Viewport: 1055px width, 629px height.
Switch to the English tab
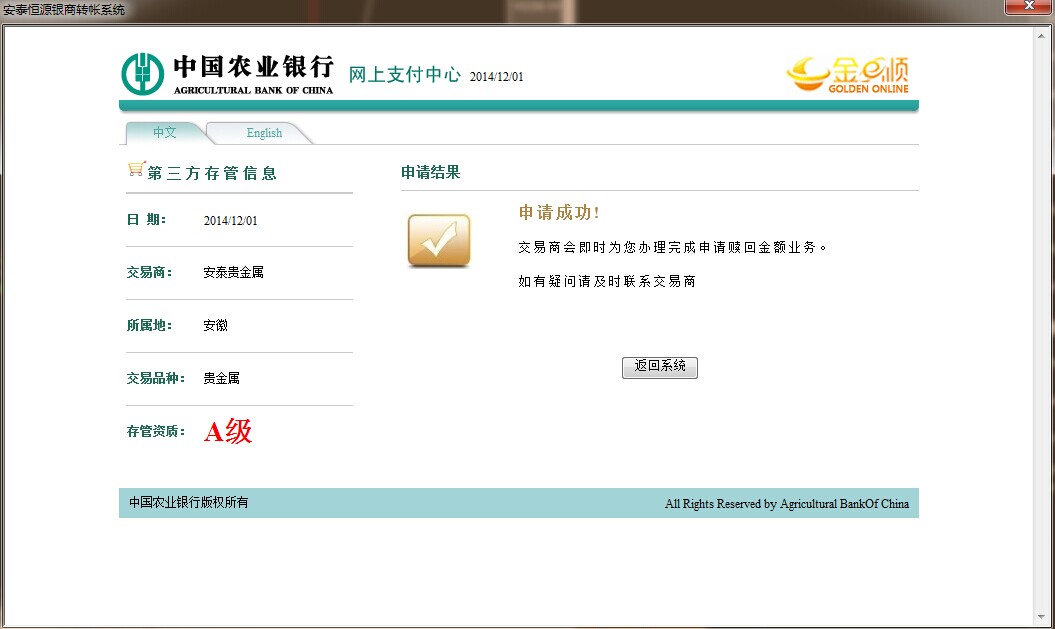264,133
